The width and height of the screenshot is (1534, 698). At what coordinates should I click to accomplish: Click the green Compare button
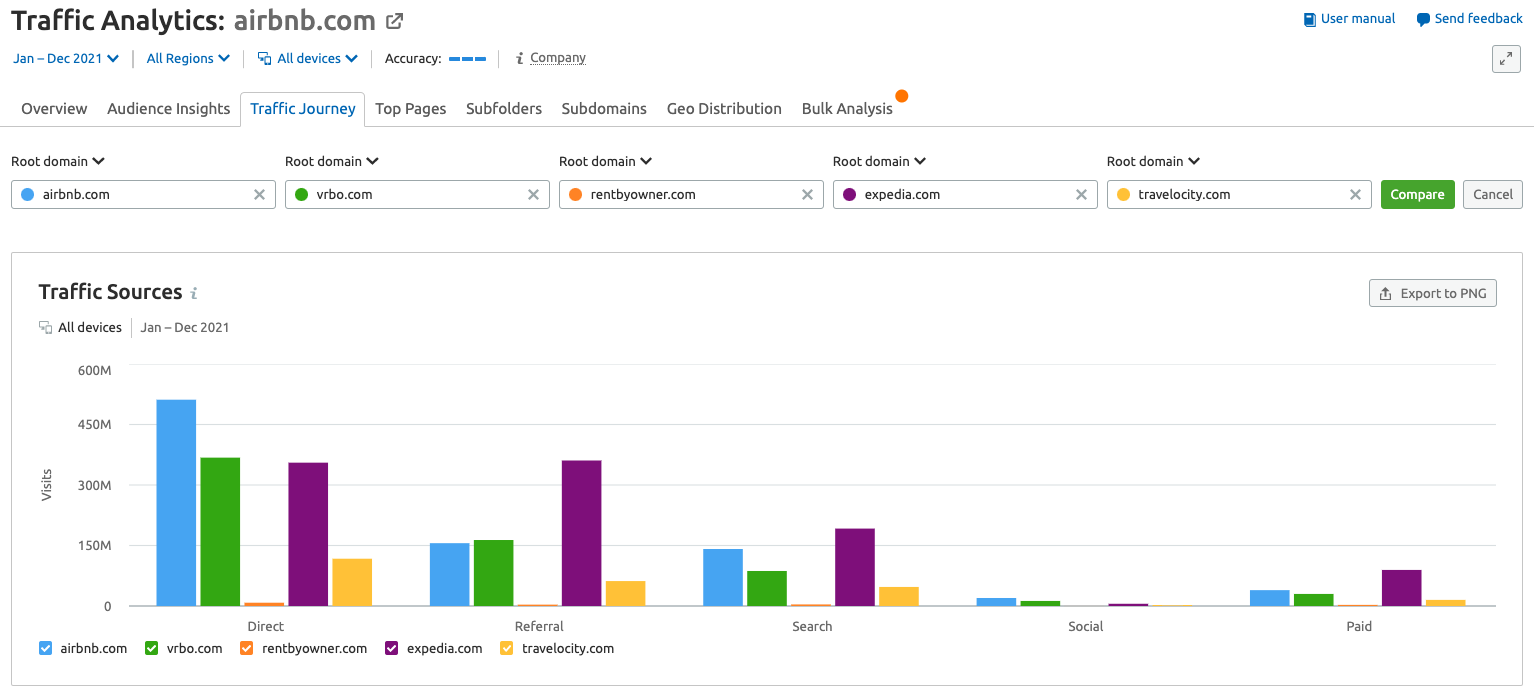pos(1417,195)
